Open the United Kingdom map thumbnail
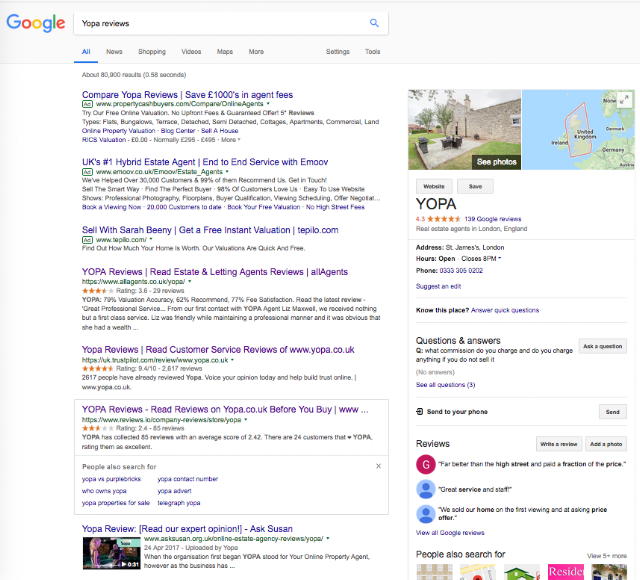Viewport: 640px width, 580px height. pyautogui.click(x=578, y=130)
